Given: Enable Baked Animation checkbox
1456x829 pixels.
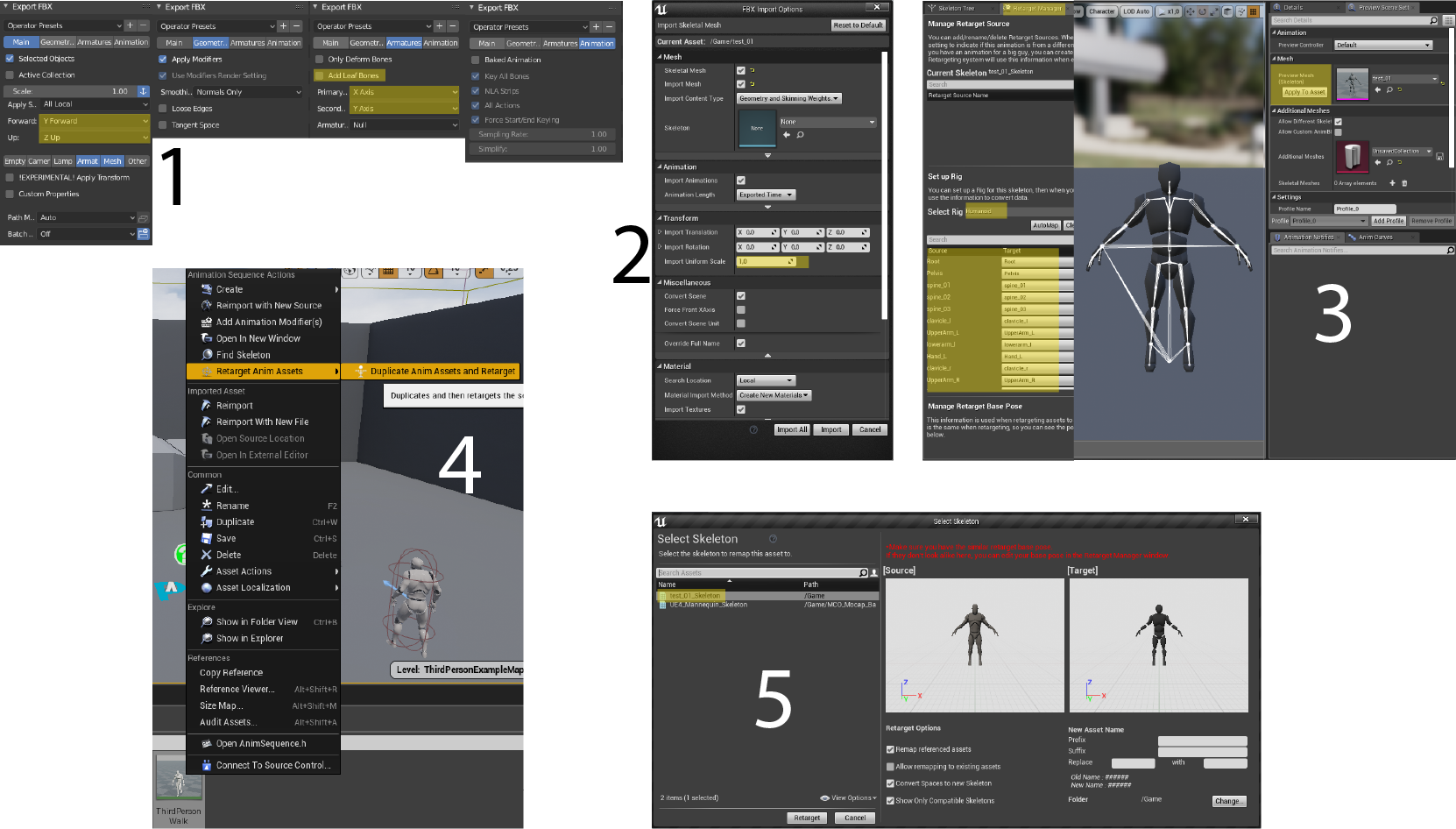Looking at the screenshot, I should (476, 60).
